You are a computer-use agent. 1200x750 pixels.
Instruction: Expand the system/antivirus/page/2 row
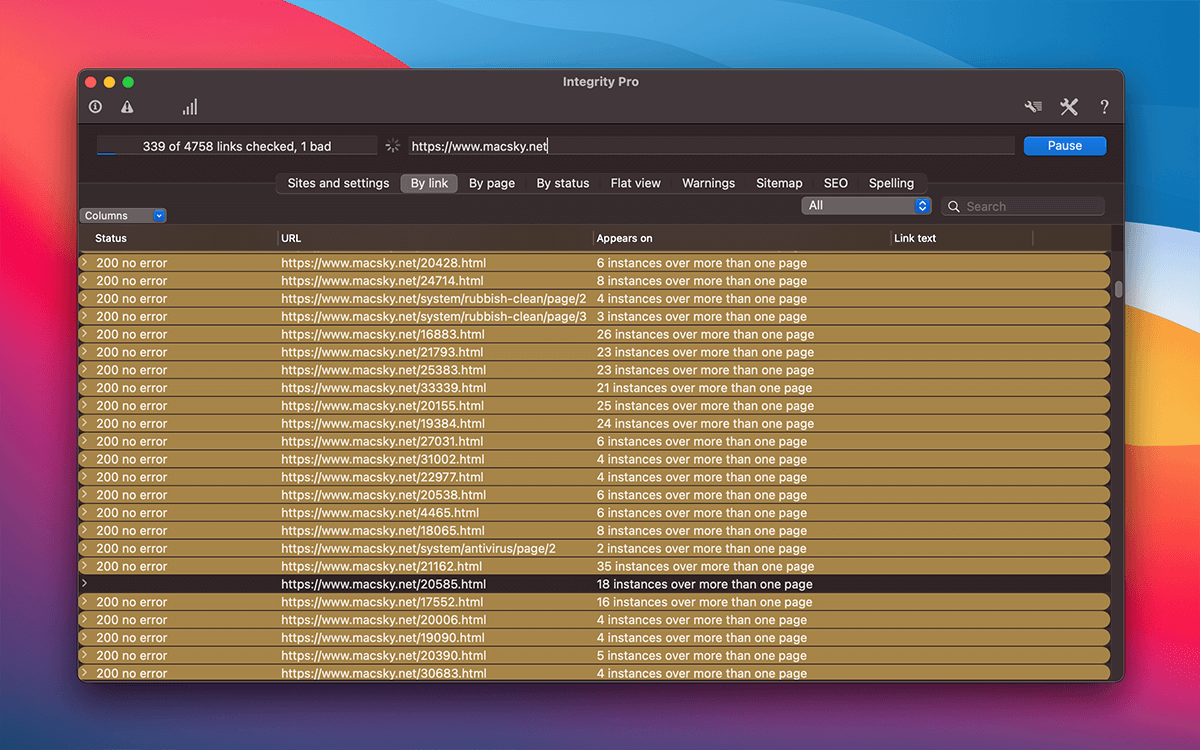84,548
